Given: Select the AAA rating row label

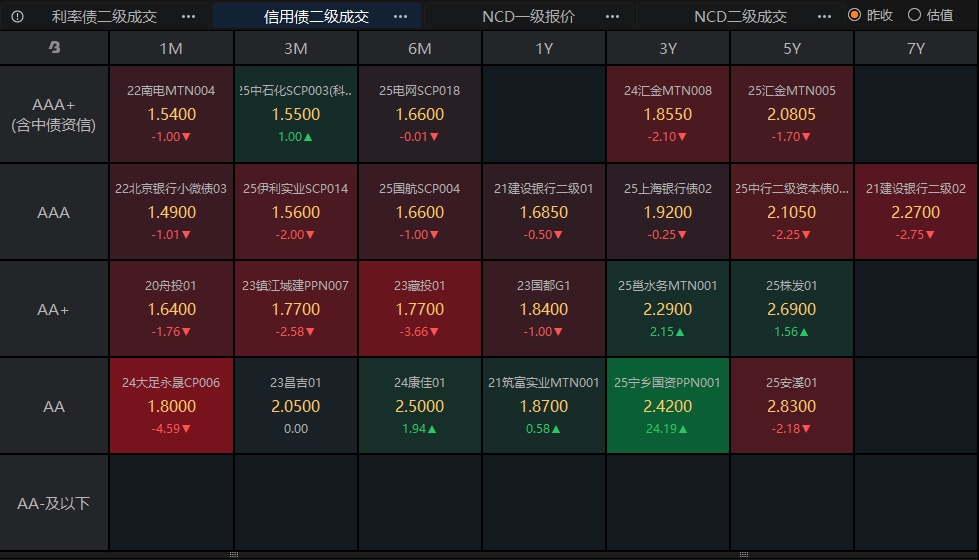Looking at the screenshot, I should (x=54, y=212).
